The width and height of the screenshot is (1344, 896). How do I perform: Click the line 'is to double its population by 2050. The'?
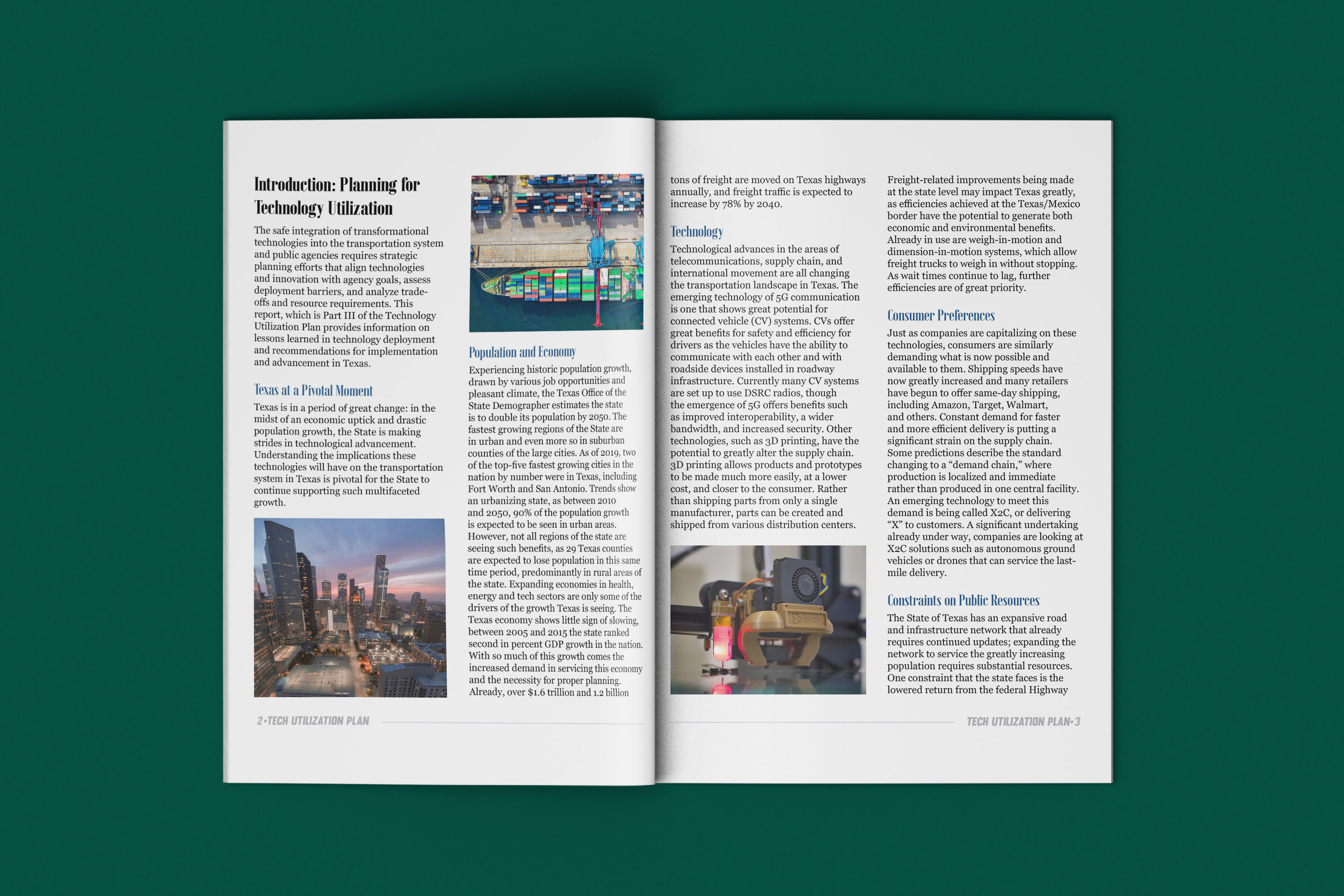tap(547, 417)
